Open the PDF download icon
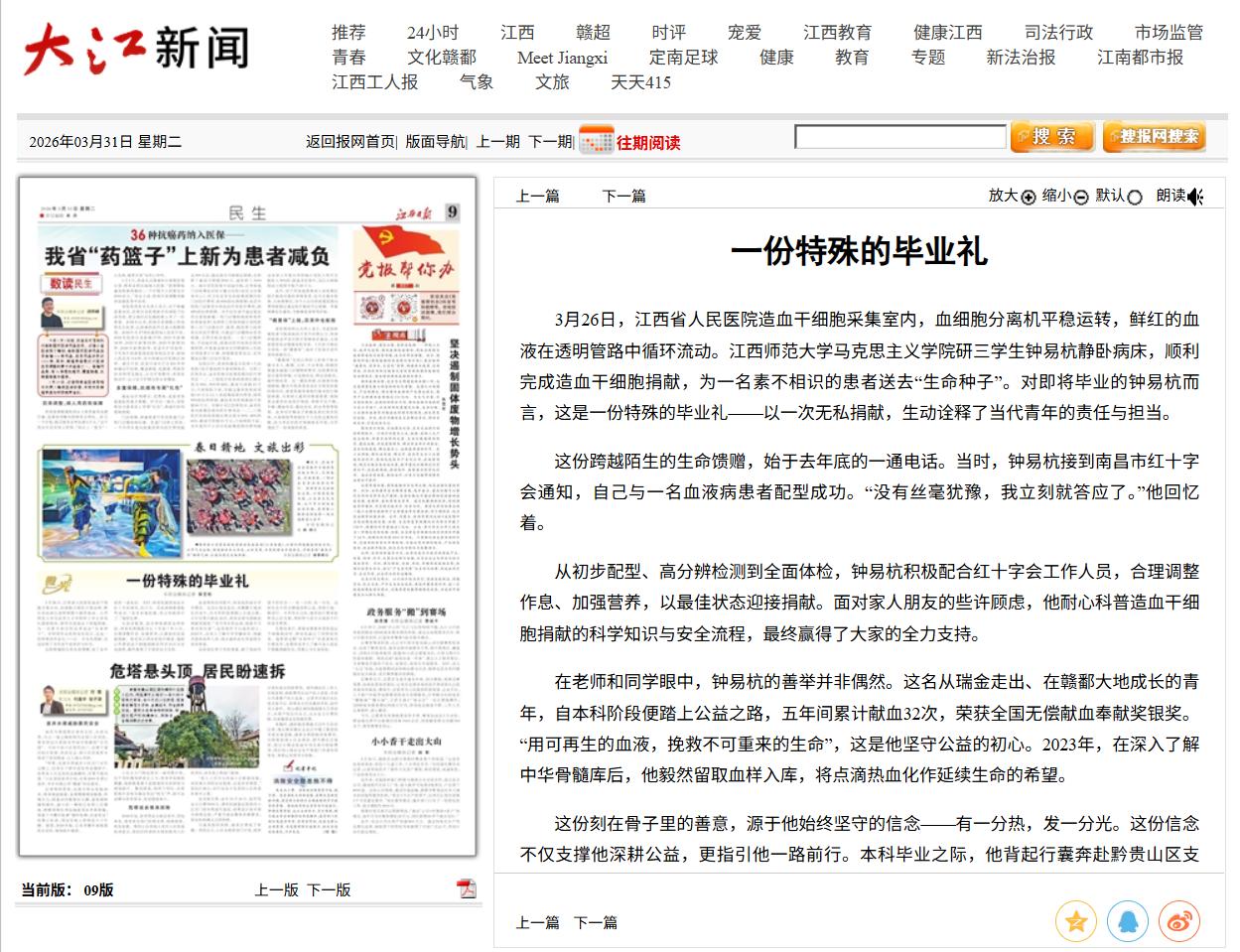Screen dimensions: 1240x952 466,888
